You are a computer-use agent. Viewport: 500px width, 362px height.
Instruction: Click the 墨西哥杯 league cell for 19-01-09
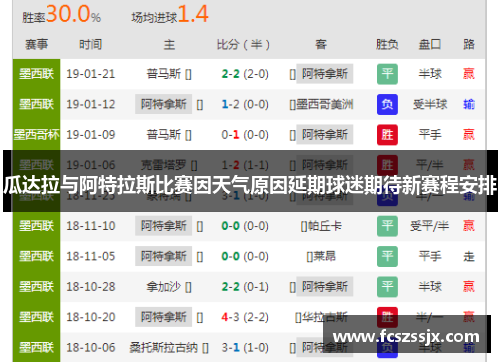coord(36,135)
